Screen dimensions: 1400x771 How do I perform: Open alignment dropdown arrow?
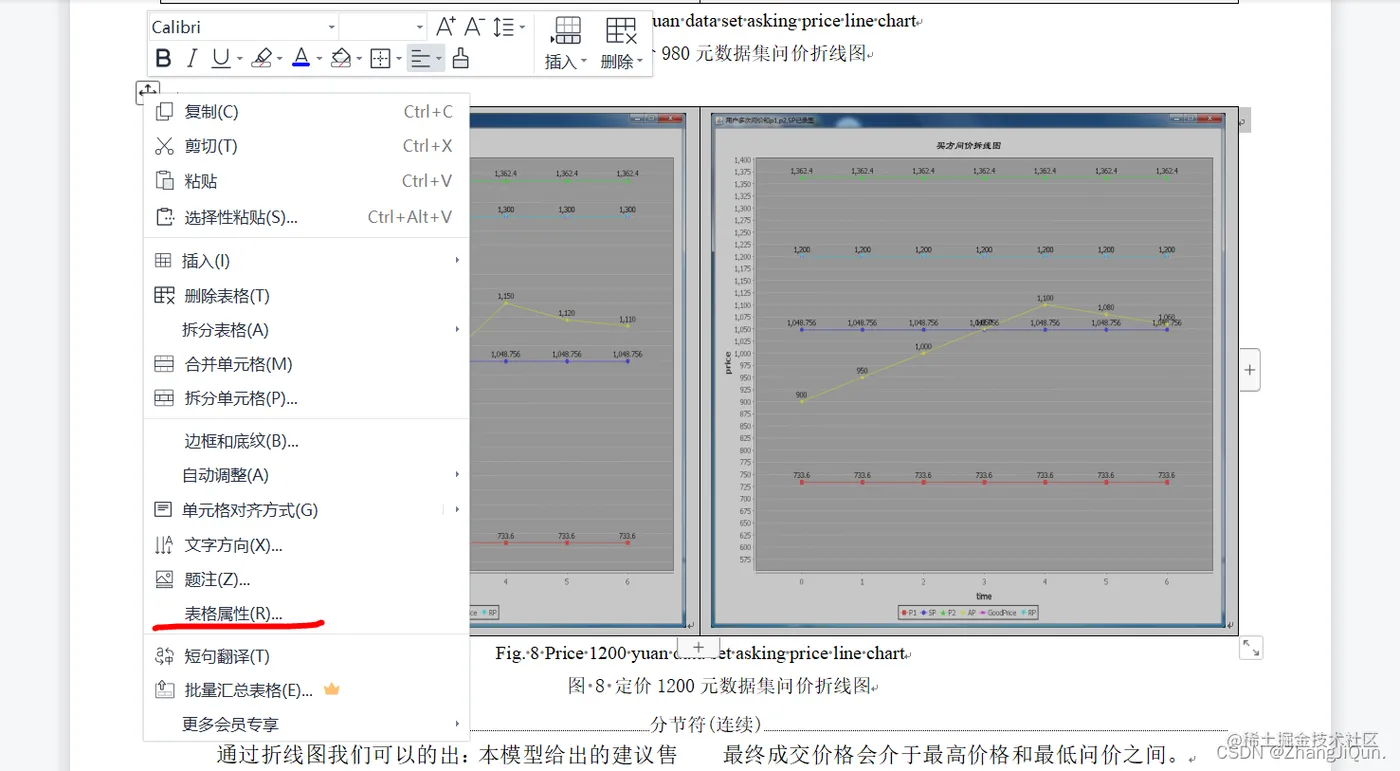[438, 59]
